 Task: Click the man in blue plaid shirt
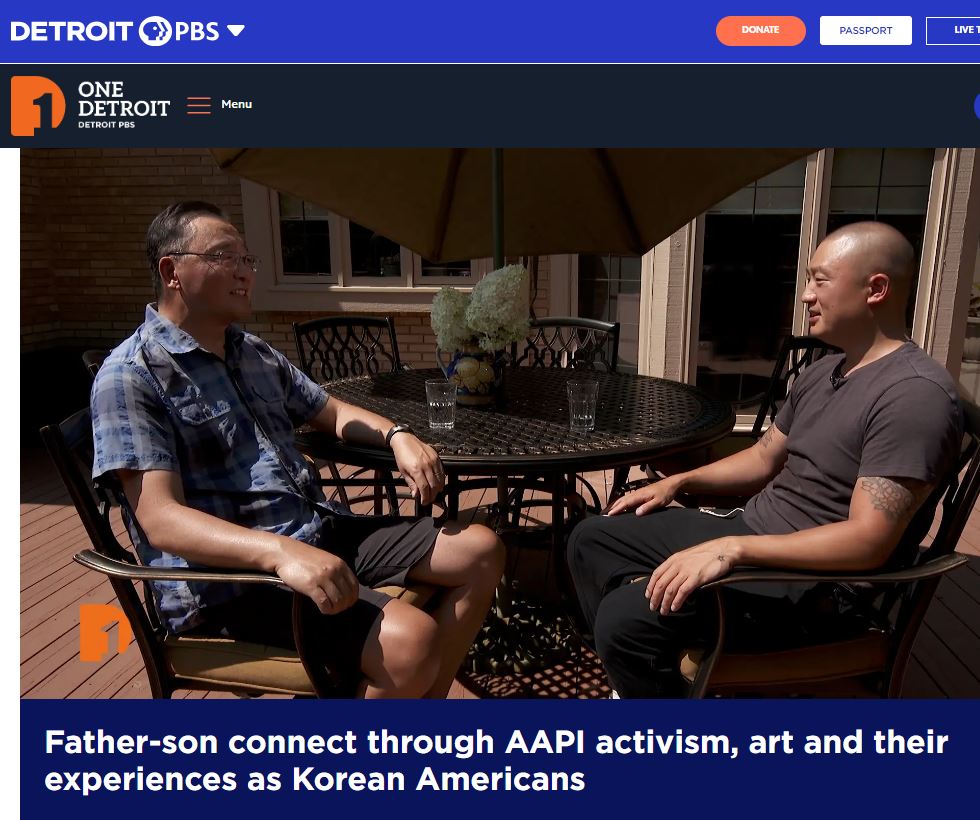(x=262, y=438)
